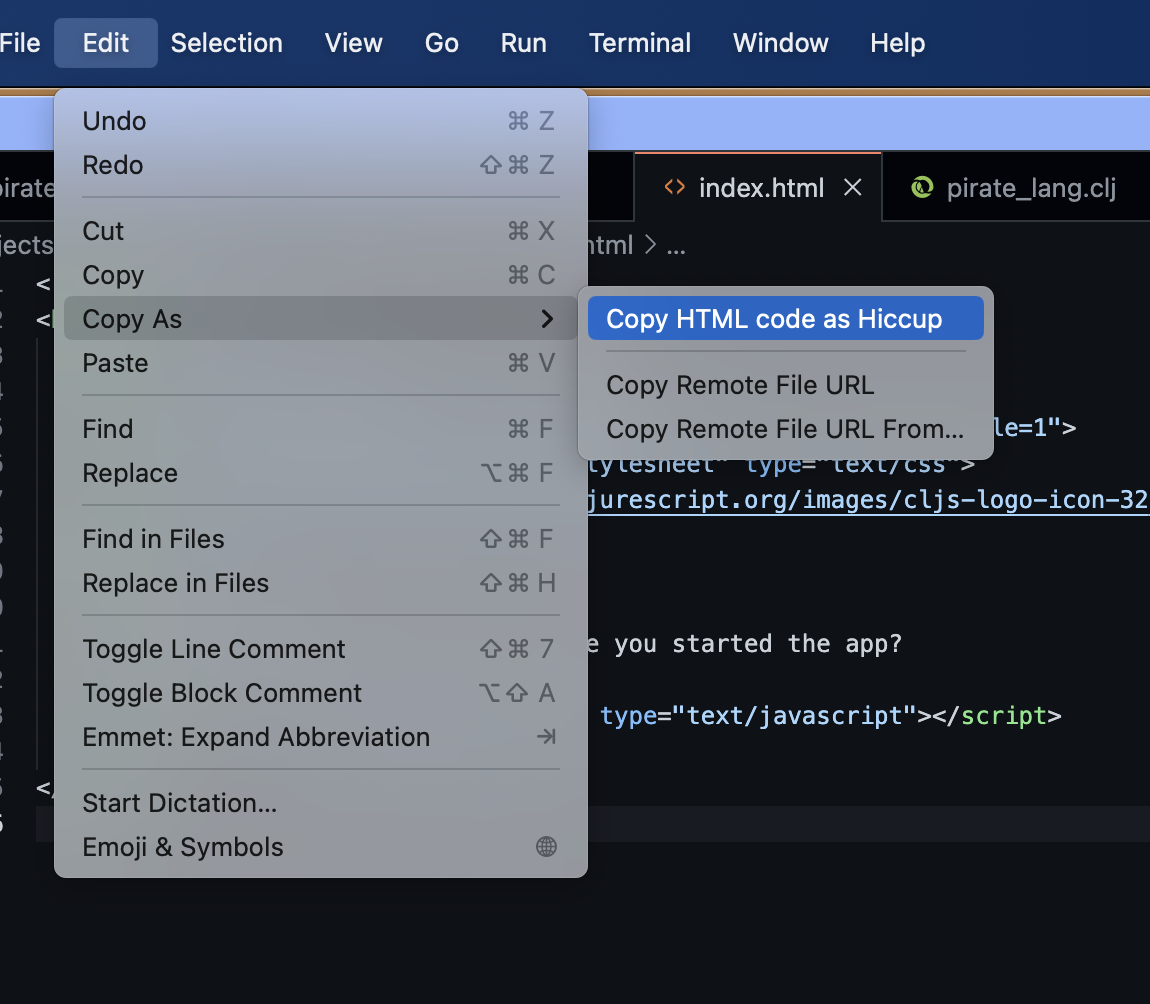Click the globe icon beside Emoji & Symbols

point(546,847)
